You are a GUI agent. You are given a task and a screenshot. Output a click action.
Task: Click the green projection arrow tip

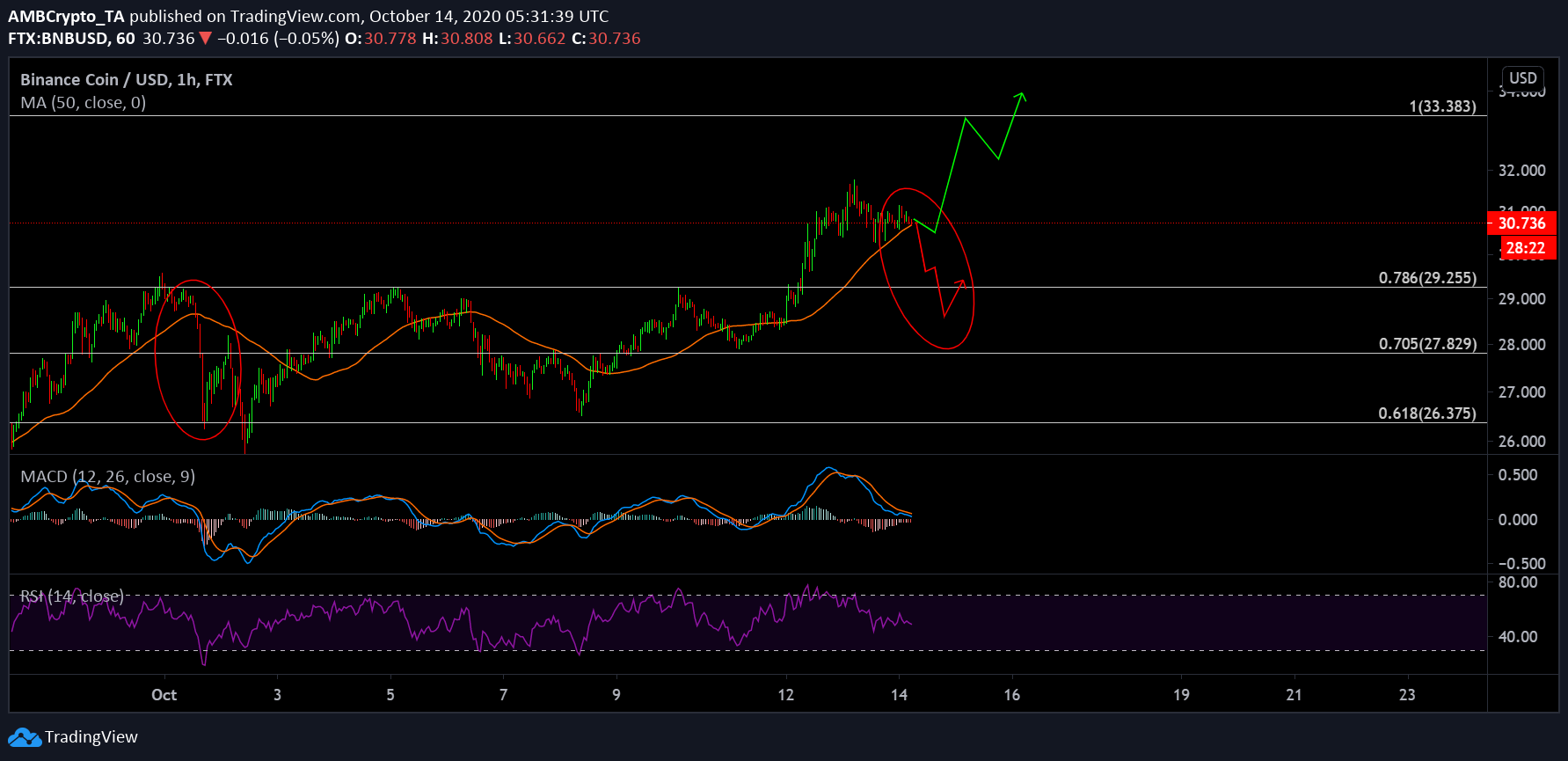[1021, 95]
